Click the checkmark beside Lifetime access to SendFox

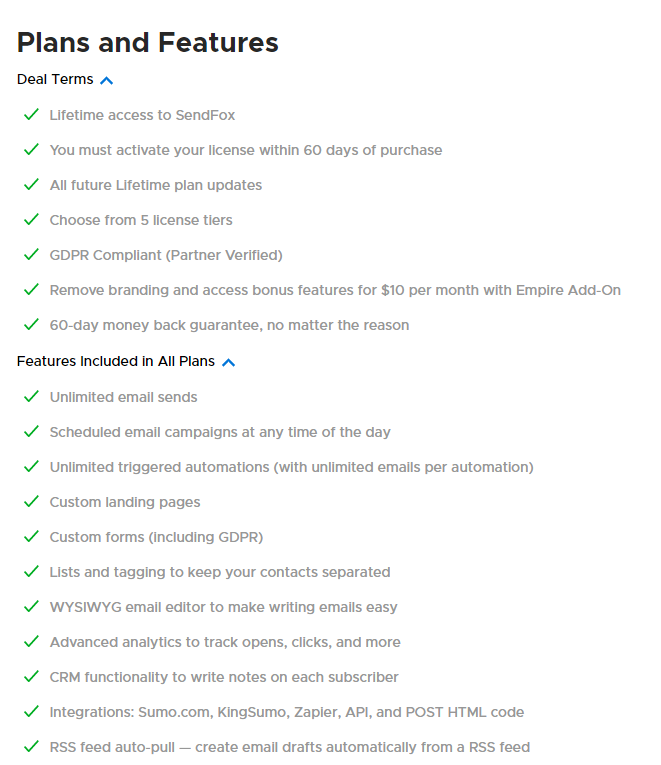(x=31, y=115)
